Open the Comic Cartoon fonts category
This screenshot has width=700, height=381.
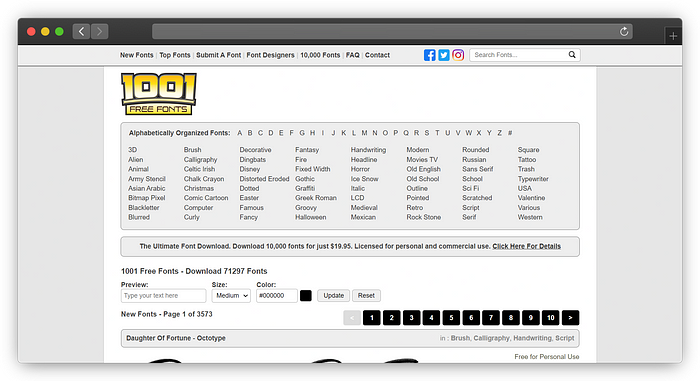point(206,197)
